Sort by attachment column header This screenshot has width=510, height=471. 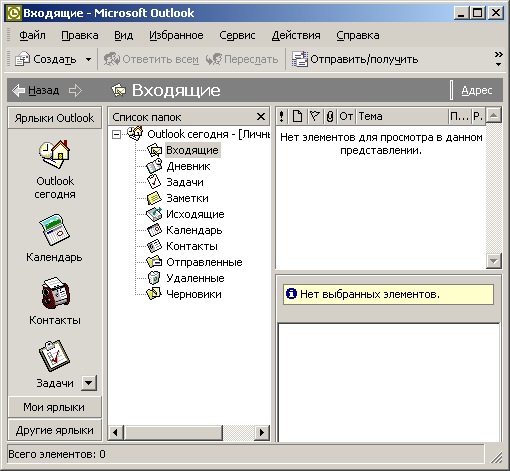point(330,116)
